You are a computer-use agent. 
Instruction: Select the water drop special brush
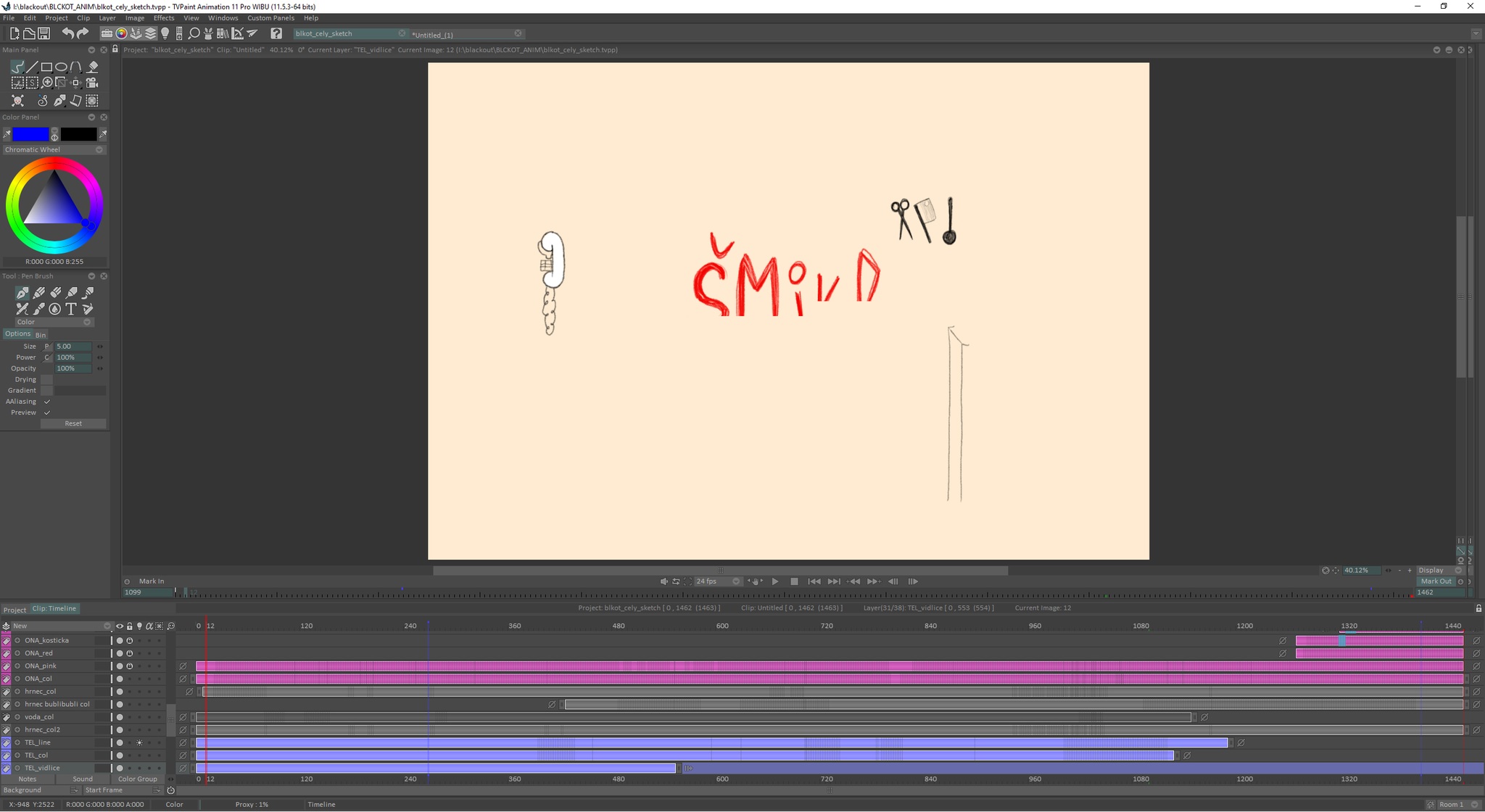[x=55, y=309]
